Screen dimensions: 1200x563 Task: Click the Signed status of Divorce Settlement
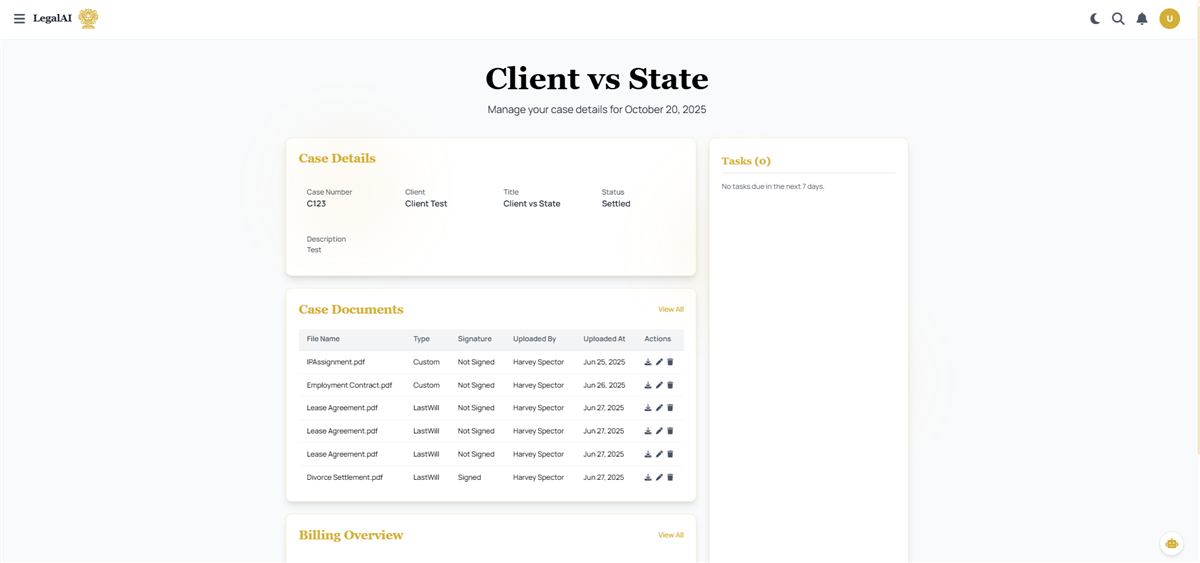click(470, 477)
